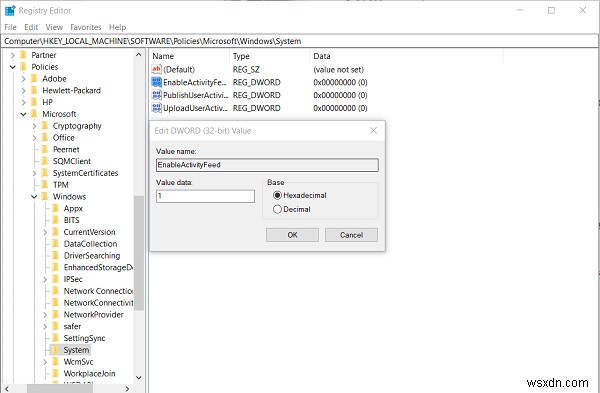The image size is (600, 393).
Task: Click the Hewlett-Packard folder icon
Action: (34, 90)
